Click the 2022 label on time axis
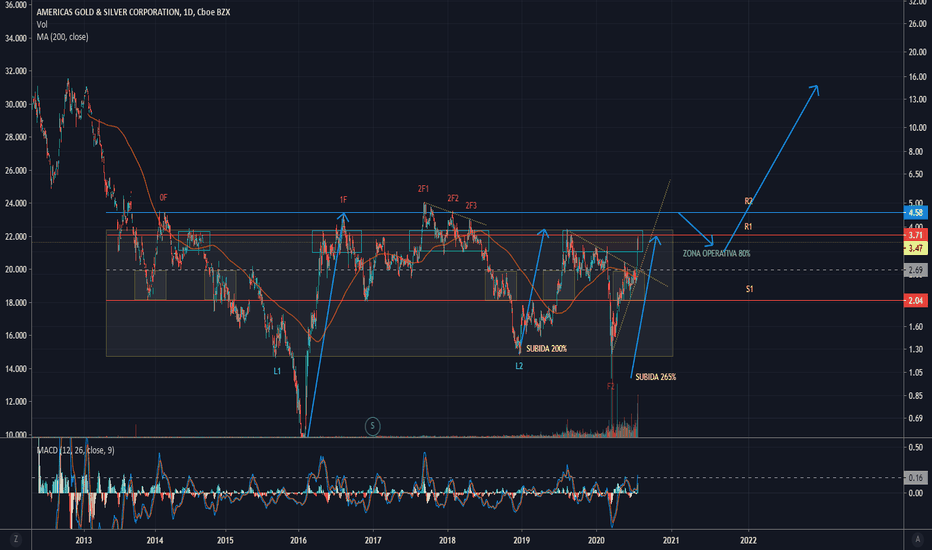932x550 pixels. tap(748, 540)
